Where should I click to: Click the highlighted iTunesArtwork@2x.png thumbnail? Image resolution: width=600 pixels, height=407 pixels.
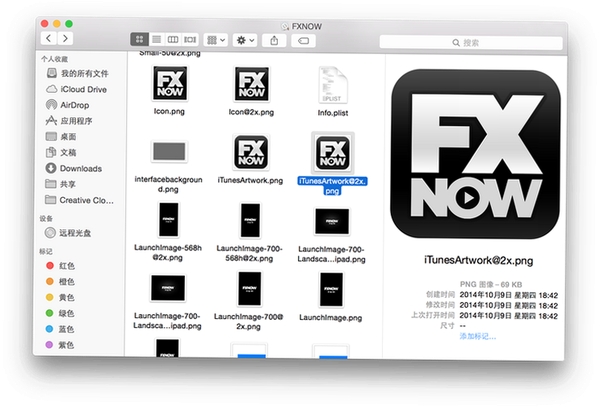(332, 153)
